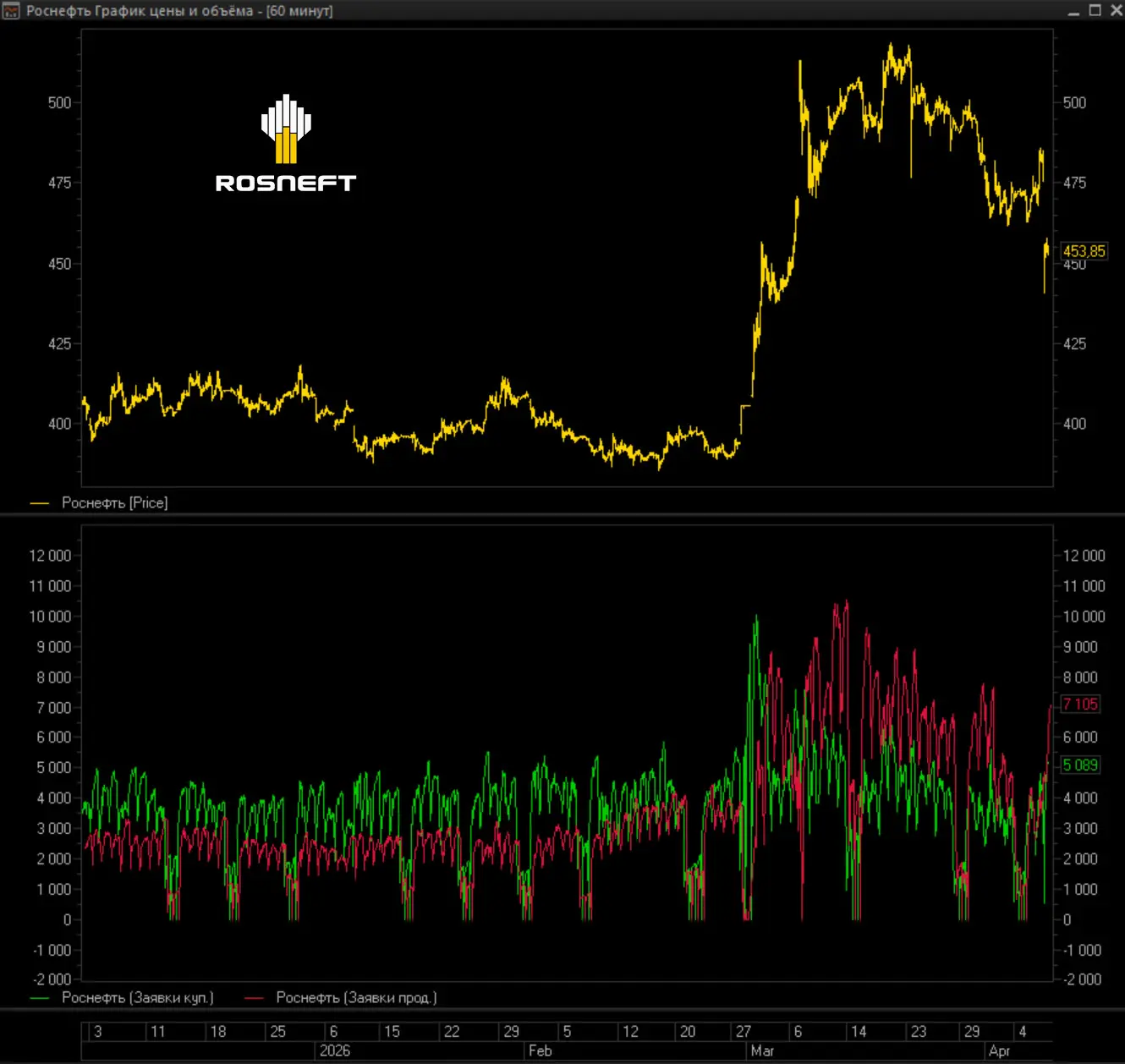Select the 'Роснефть (Заявки куп.)' legend entry
The width and height of the screenshot is (1125, 1064).
coord(137,997)
